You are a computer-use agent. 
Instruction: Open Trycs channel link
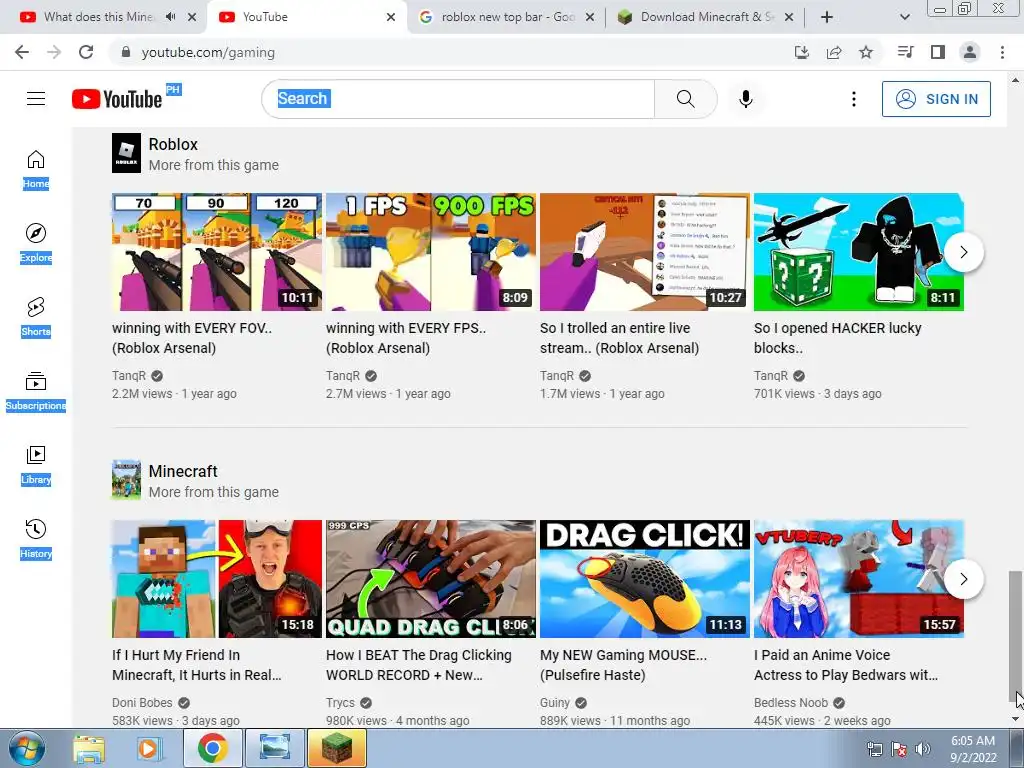pyautogui.click(x=340, y=703)
